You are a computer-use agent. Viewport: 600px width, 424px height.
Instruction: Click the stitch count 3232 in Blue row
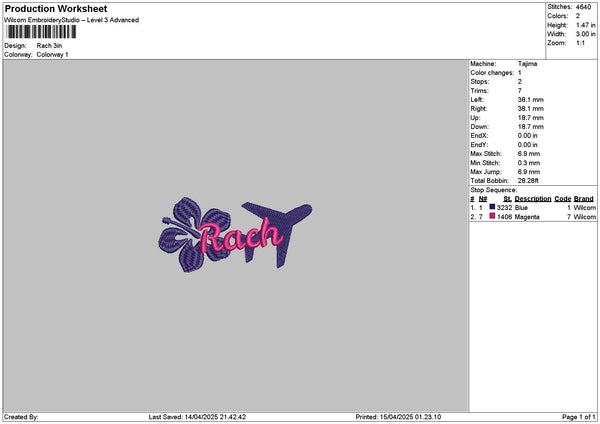tap(504, 208)
